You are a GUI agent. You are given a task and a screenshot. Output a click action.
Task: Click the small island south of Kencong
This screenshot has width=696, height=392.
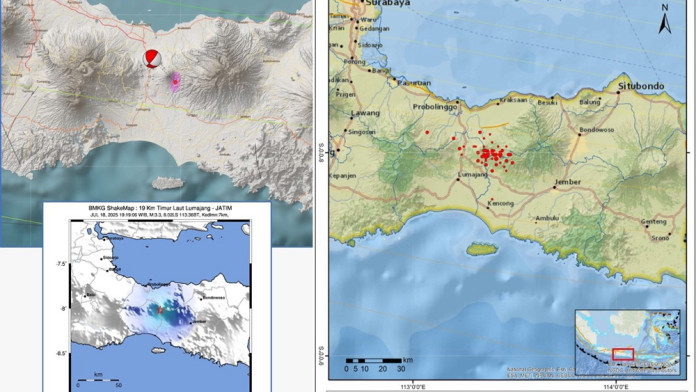[482, 249]
